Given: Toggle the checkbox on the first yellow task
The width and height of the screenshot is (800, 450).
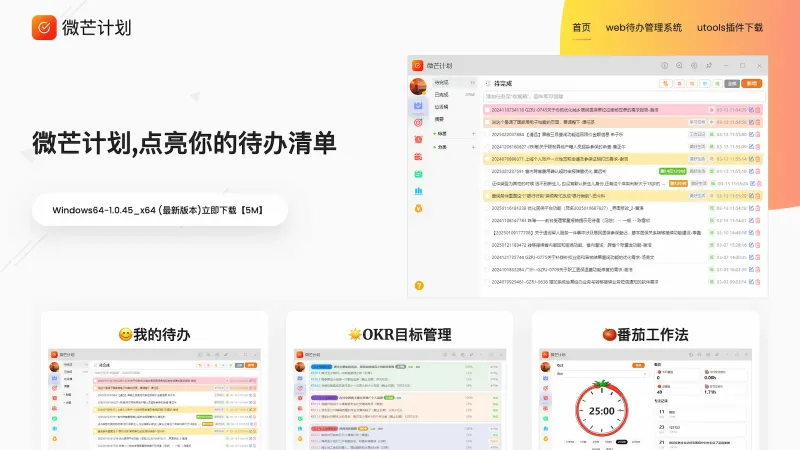Looking at the screenshot, I should [x=487, y=158].
